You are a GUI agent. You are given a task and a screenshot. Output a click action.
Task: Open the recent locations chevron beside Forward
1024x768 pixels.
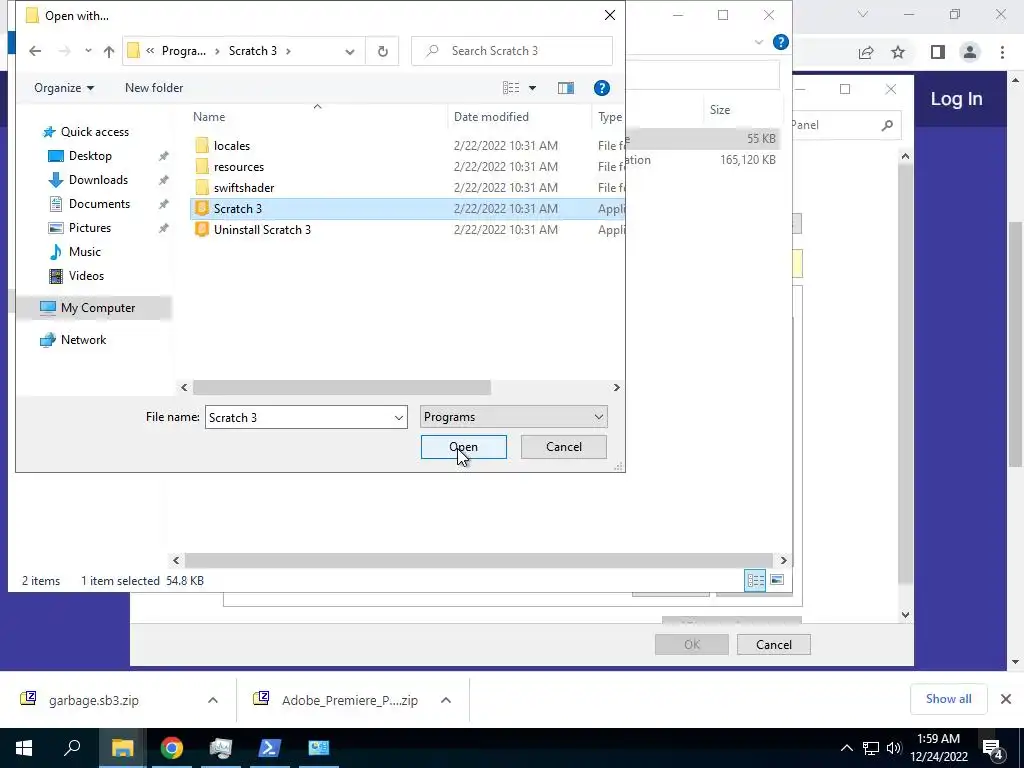pyautogui.click(x=88, y=51)
